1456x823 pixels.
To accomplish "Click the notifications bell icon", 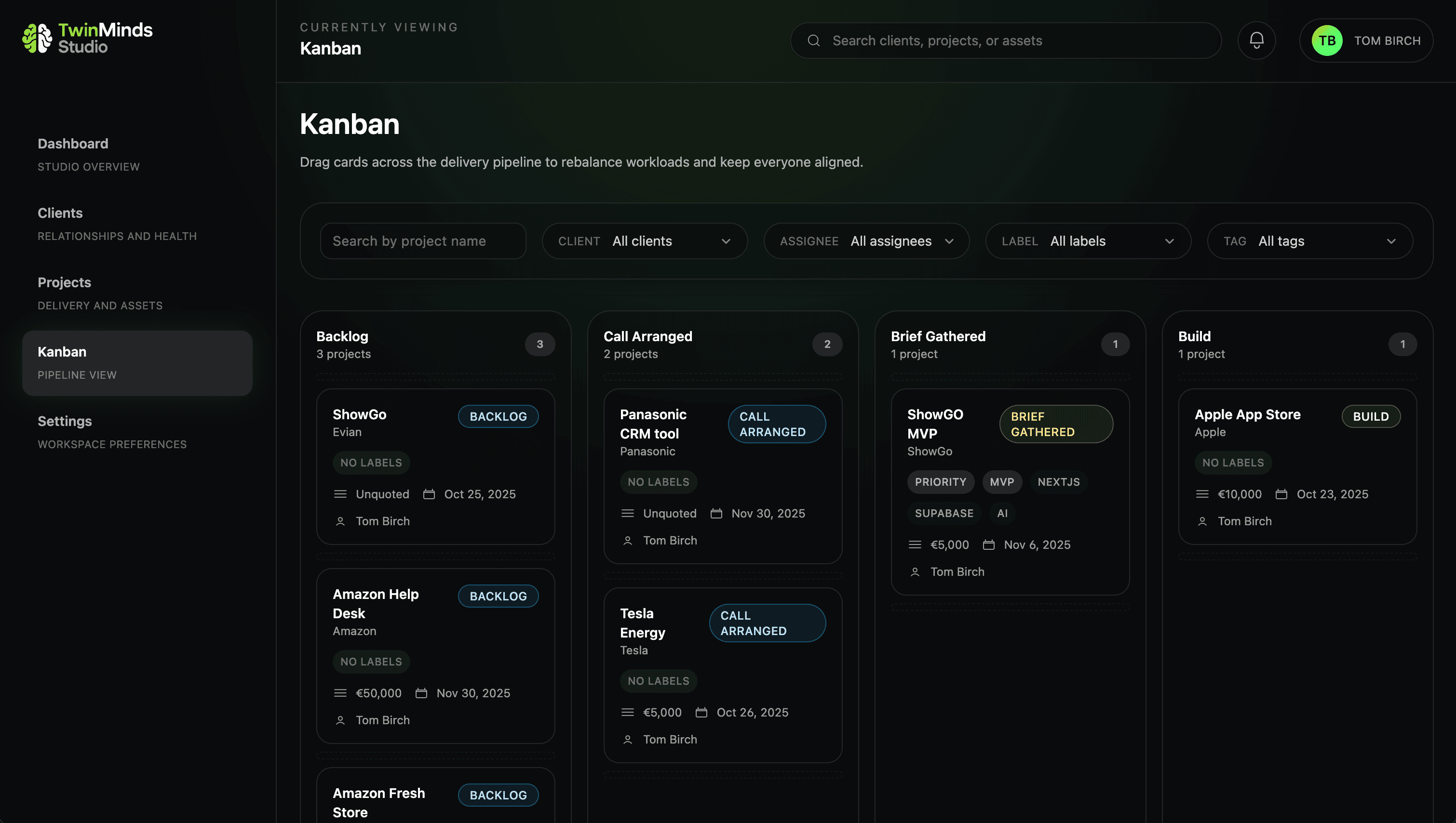I will tap(1256, 40).
